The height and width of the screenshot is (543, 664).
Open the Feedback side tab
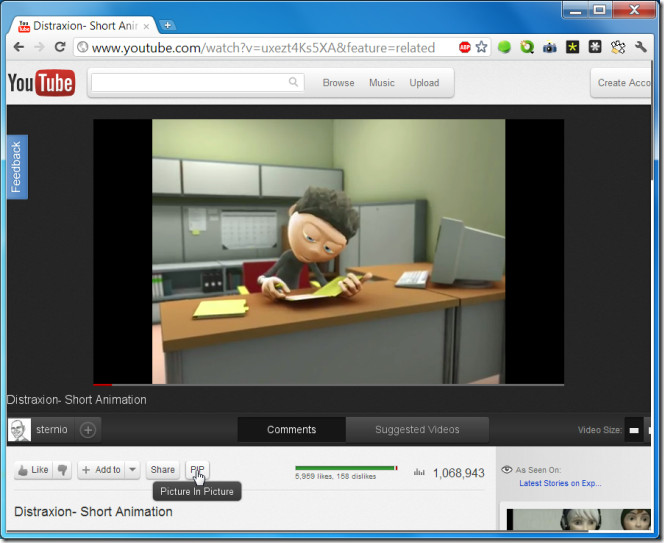coord(17,167)
